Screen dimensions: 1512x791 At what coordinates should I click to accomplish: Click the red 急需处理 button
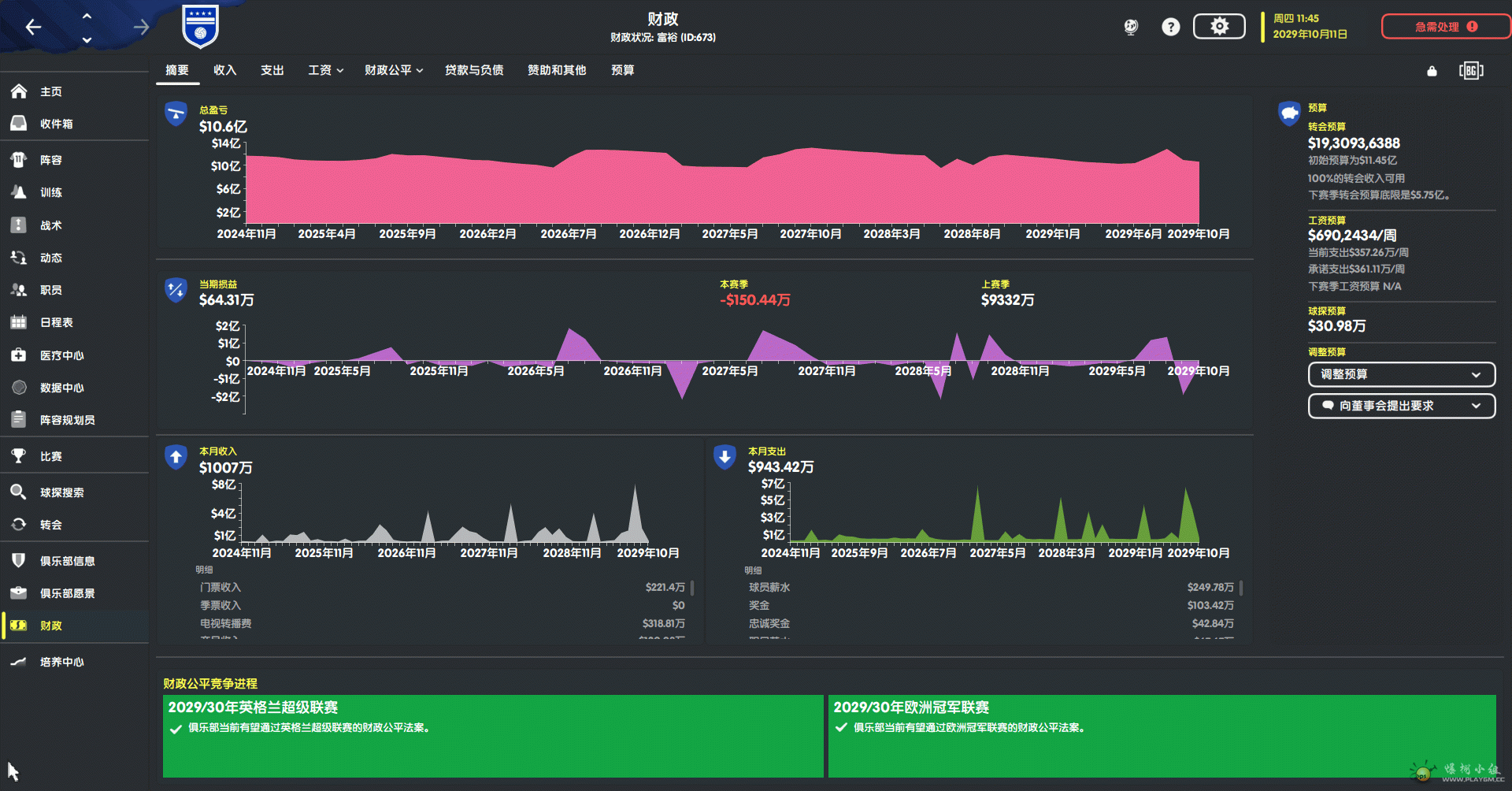coord(1446,27)
